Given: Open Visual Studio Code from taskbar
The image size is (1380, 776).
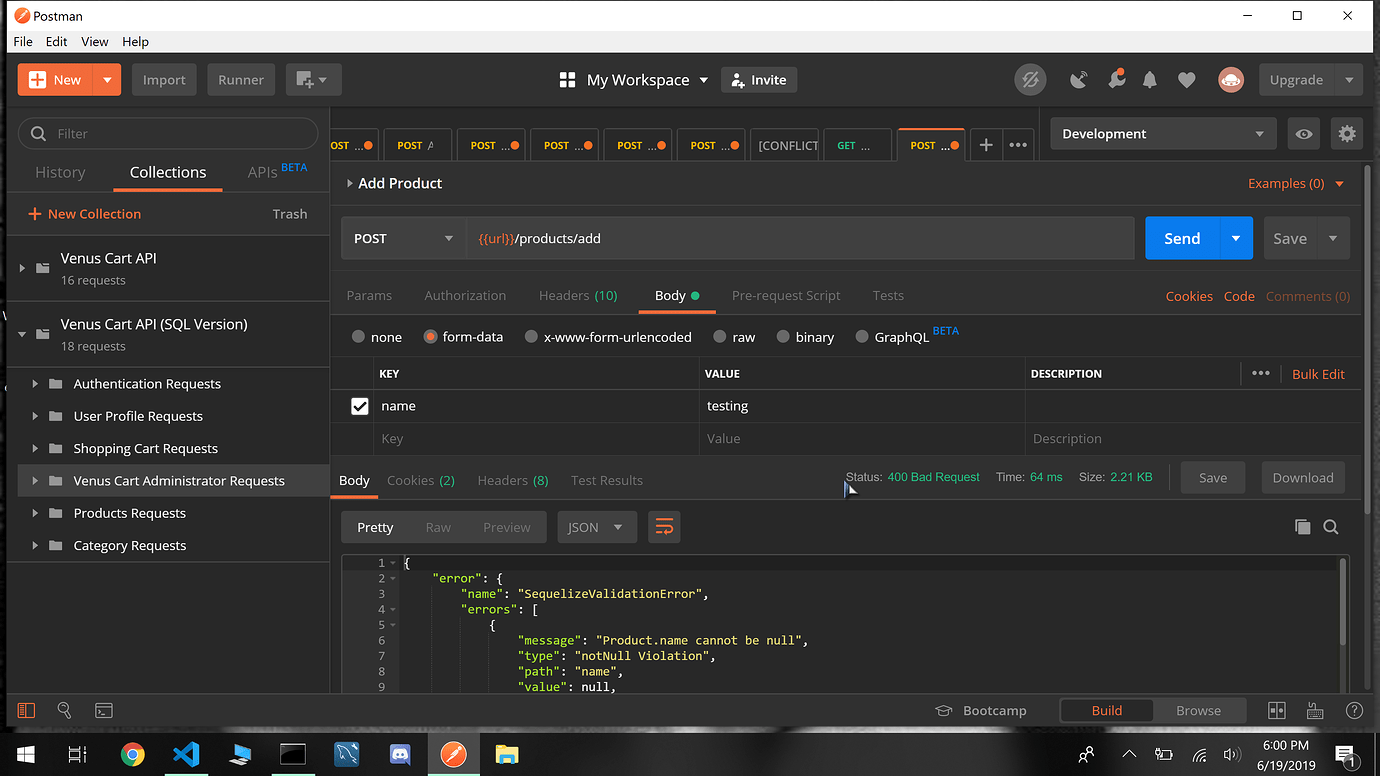Looking at the screenshot, I should pyautogui.click(x=186, y=754).
